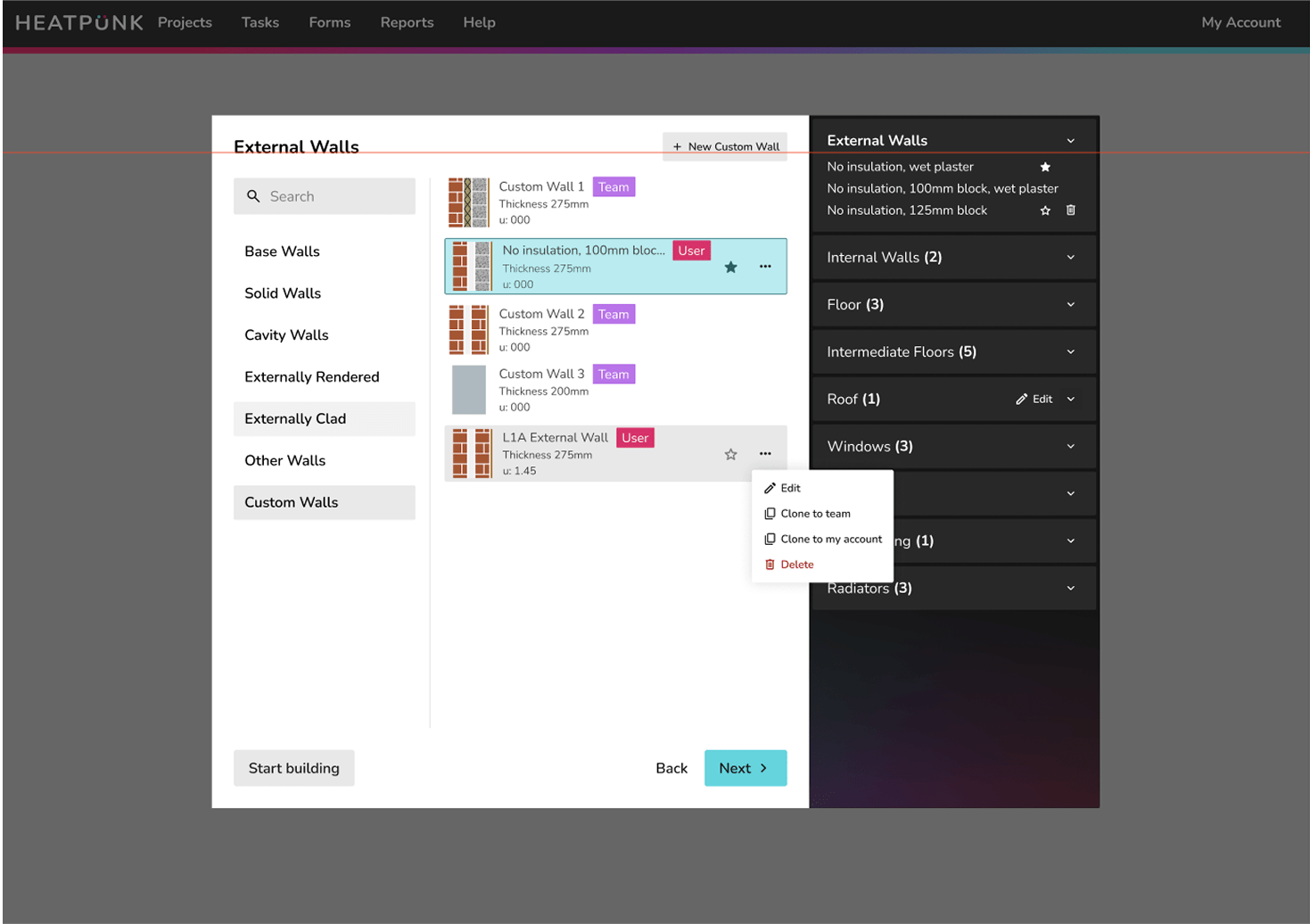Viewport: 1310px width, 924px height.
Task: Expand Windows (3) section
Action: 1071,447
